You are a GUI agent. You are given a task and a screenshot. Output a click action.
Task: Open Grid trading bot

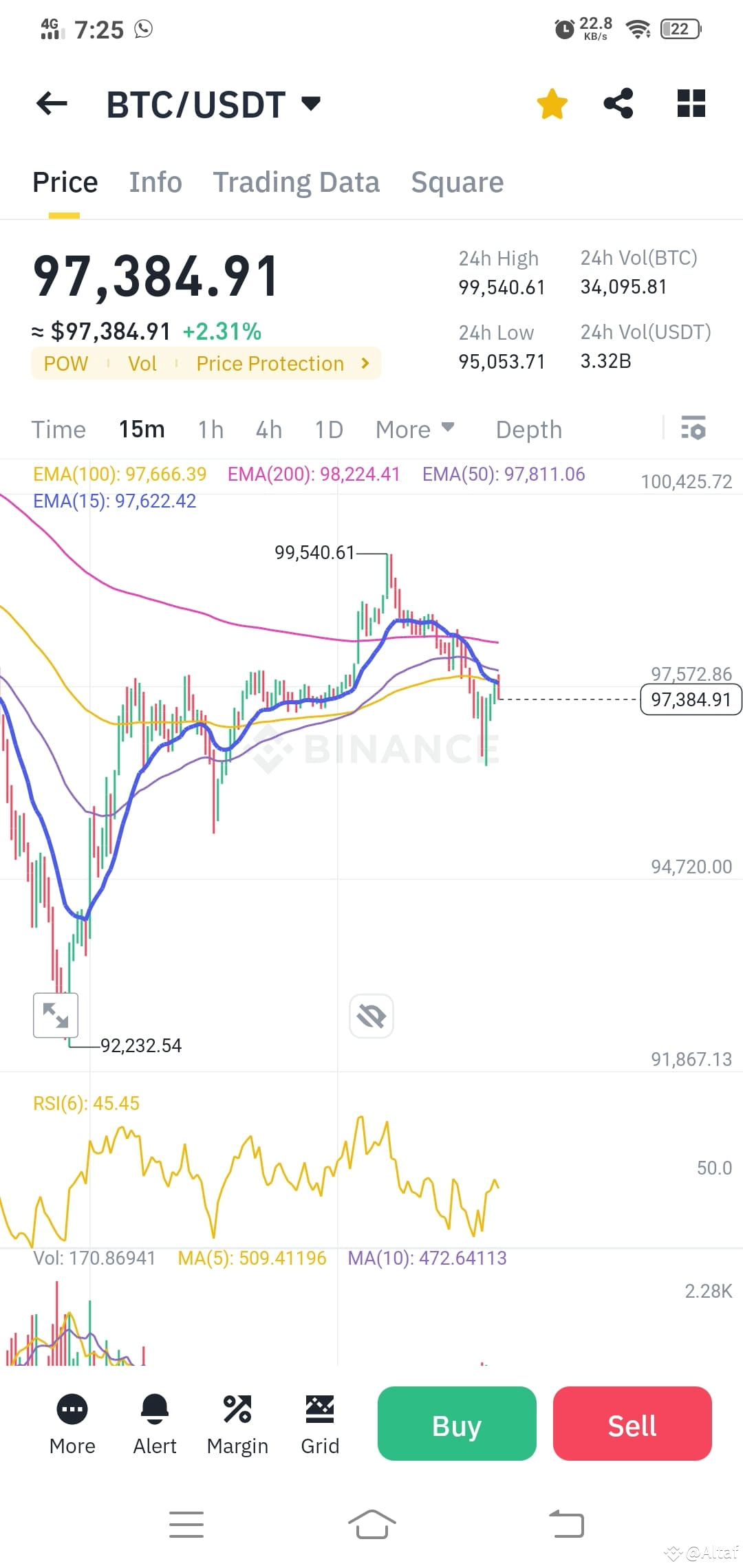point(320,1424)
